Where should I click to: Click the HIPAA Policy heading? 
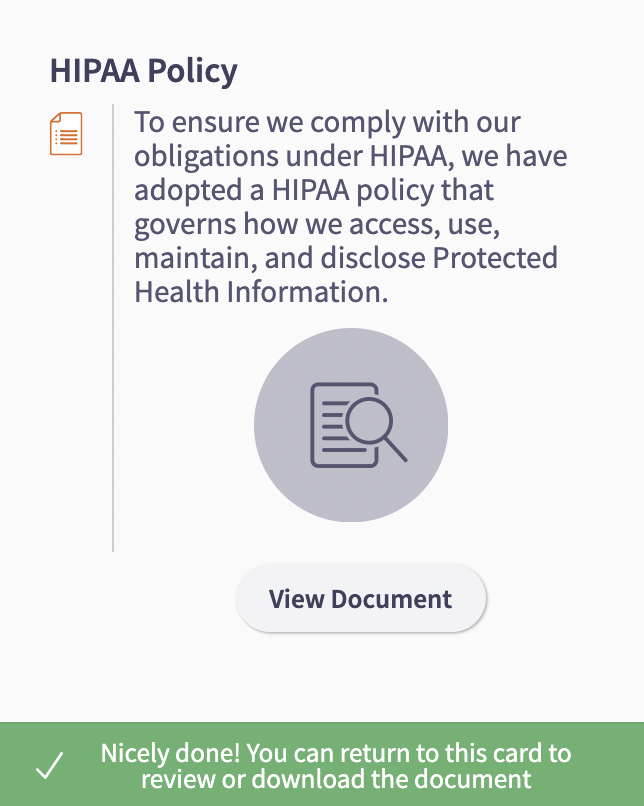pyautogui.click(x=143, y=71)
